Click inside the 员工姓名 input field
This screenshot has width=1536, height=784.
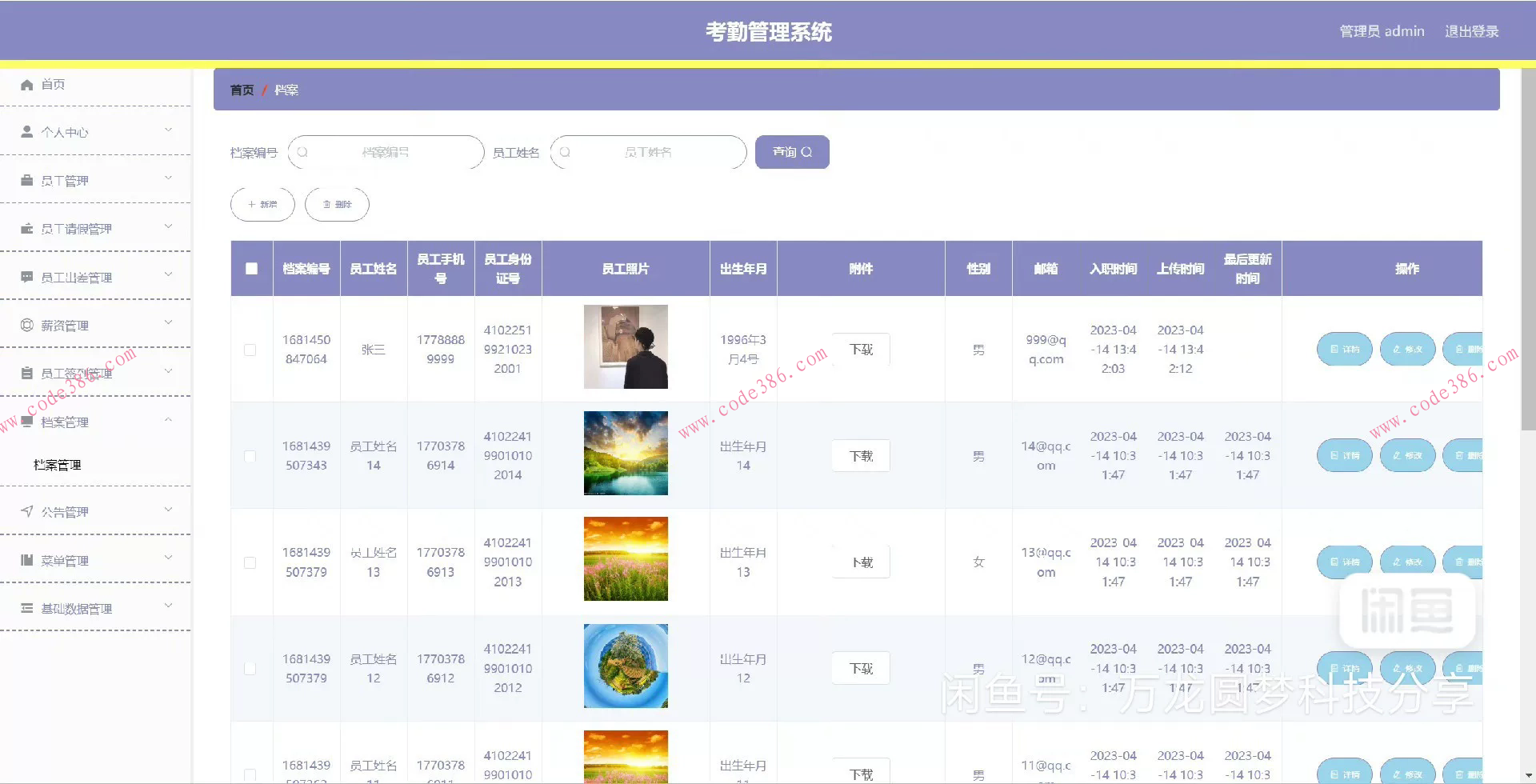click(656, 152)
